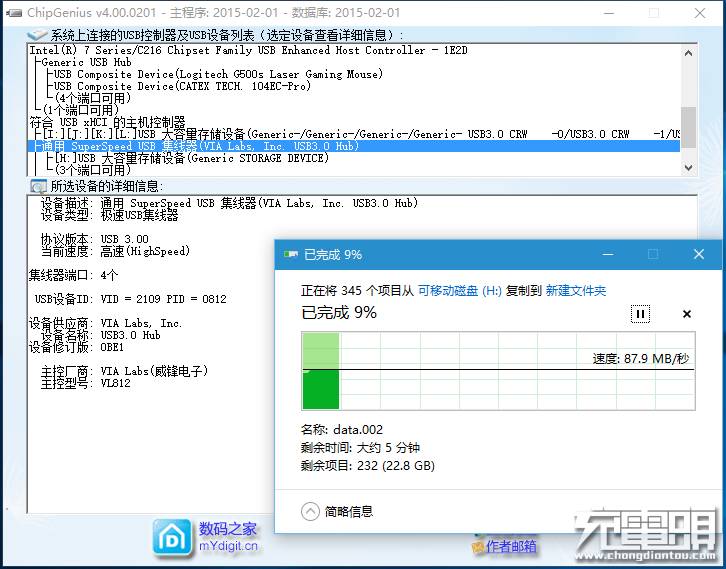Open the 可移动磁盘 (H:) source link
Viewport: 726px width, 569px height.
pos(460,291)
